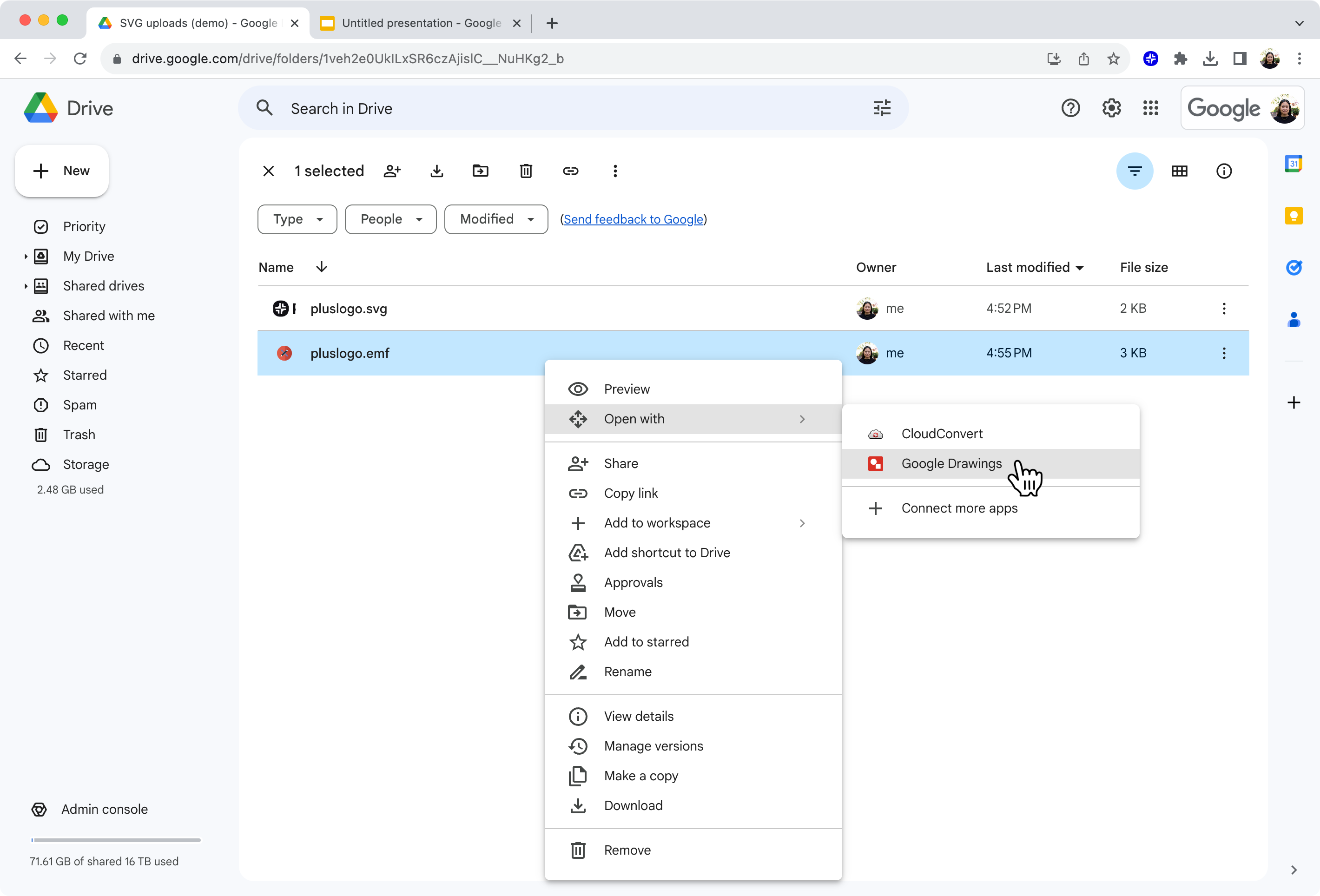
Task: Open the Google apps grid
Action: tap(1151, 108)
